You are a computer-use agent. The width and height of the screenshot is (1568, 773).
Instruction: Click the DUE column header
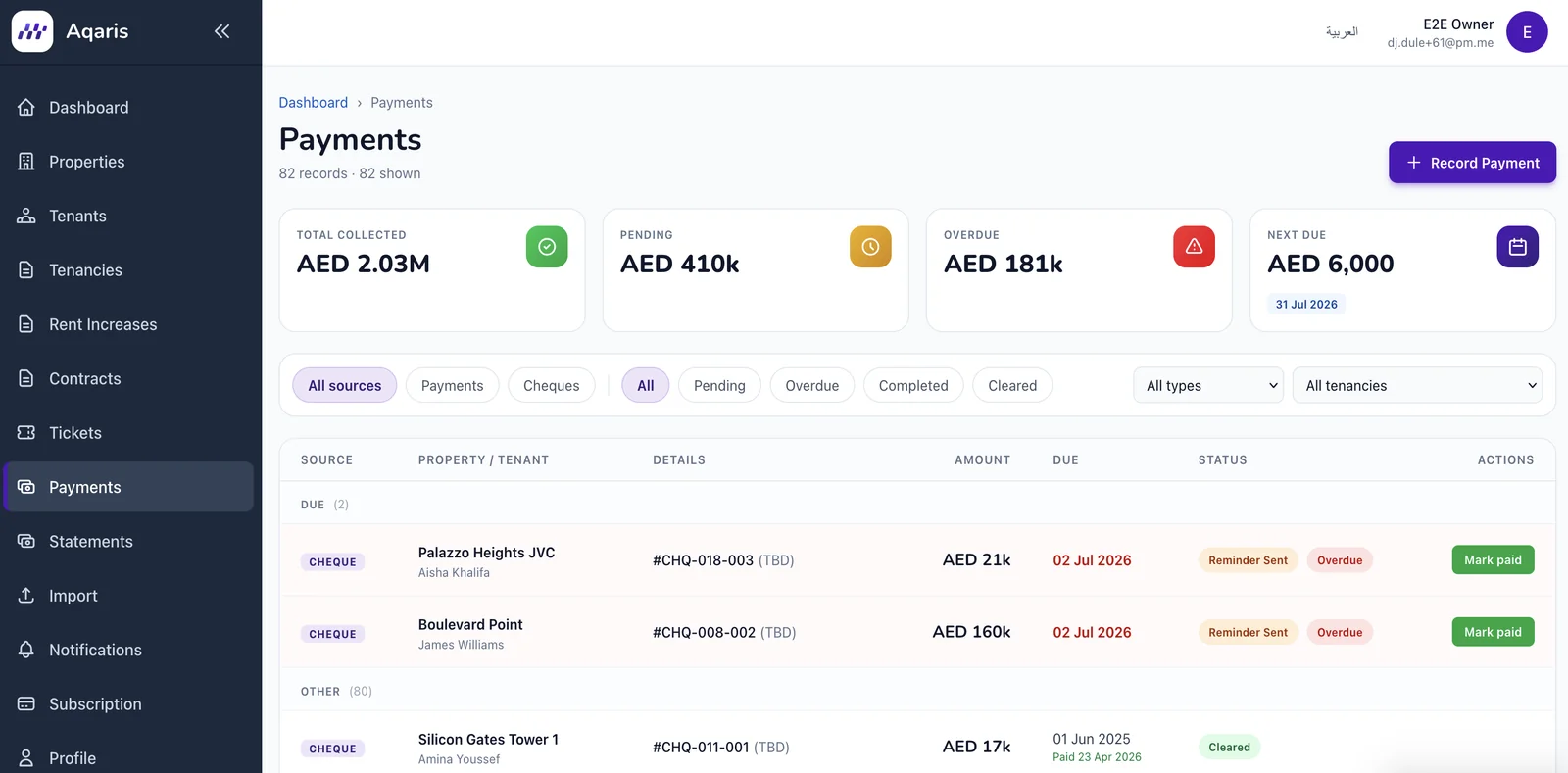(x=1065, y=459)
